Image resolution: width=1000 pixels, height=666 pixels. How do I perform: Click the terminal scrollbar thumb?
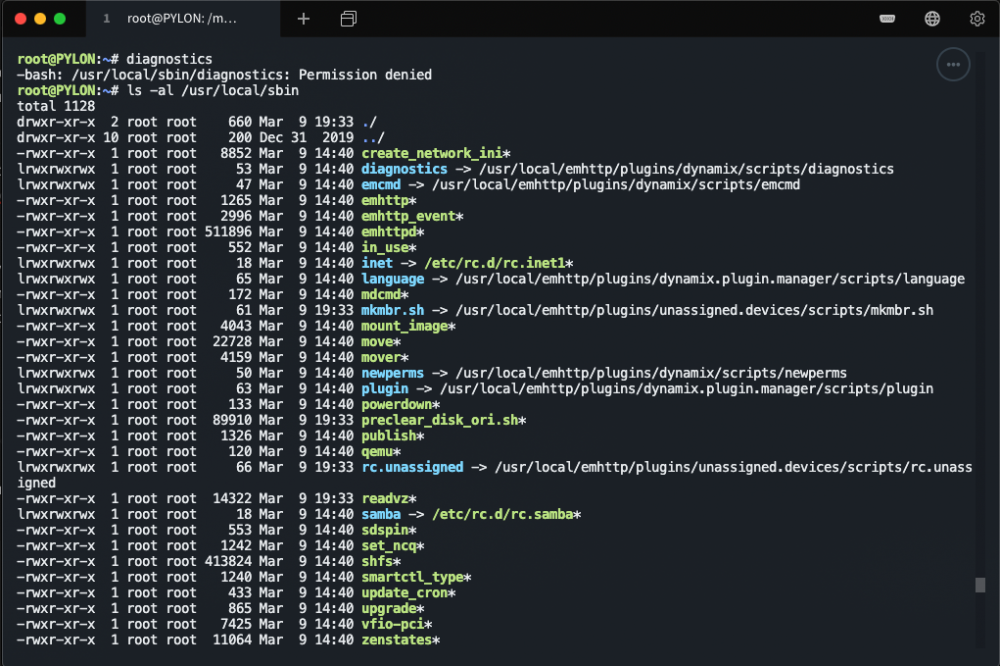pos(980,584)
